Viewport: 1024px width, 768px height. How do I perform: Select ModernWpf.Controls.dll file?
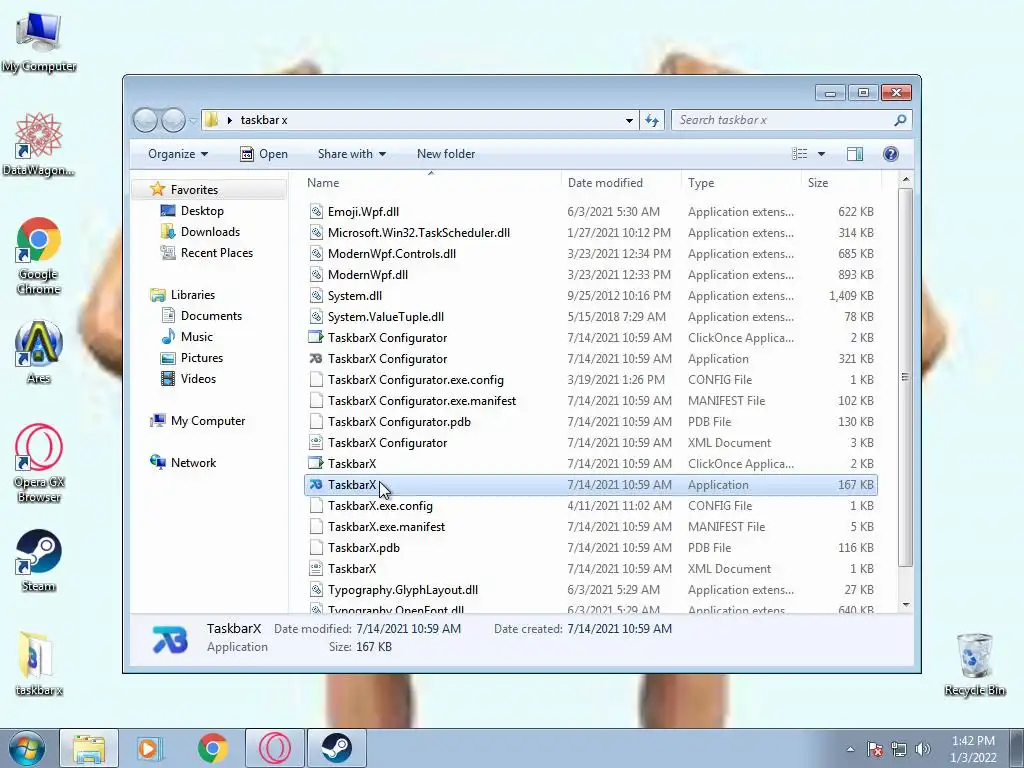coord(591,253)
